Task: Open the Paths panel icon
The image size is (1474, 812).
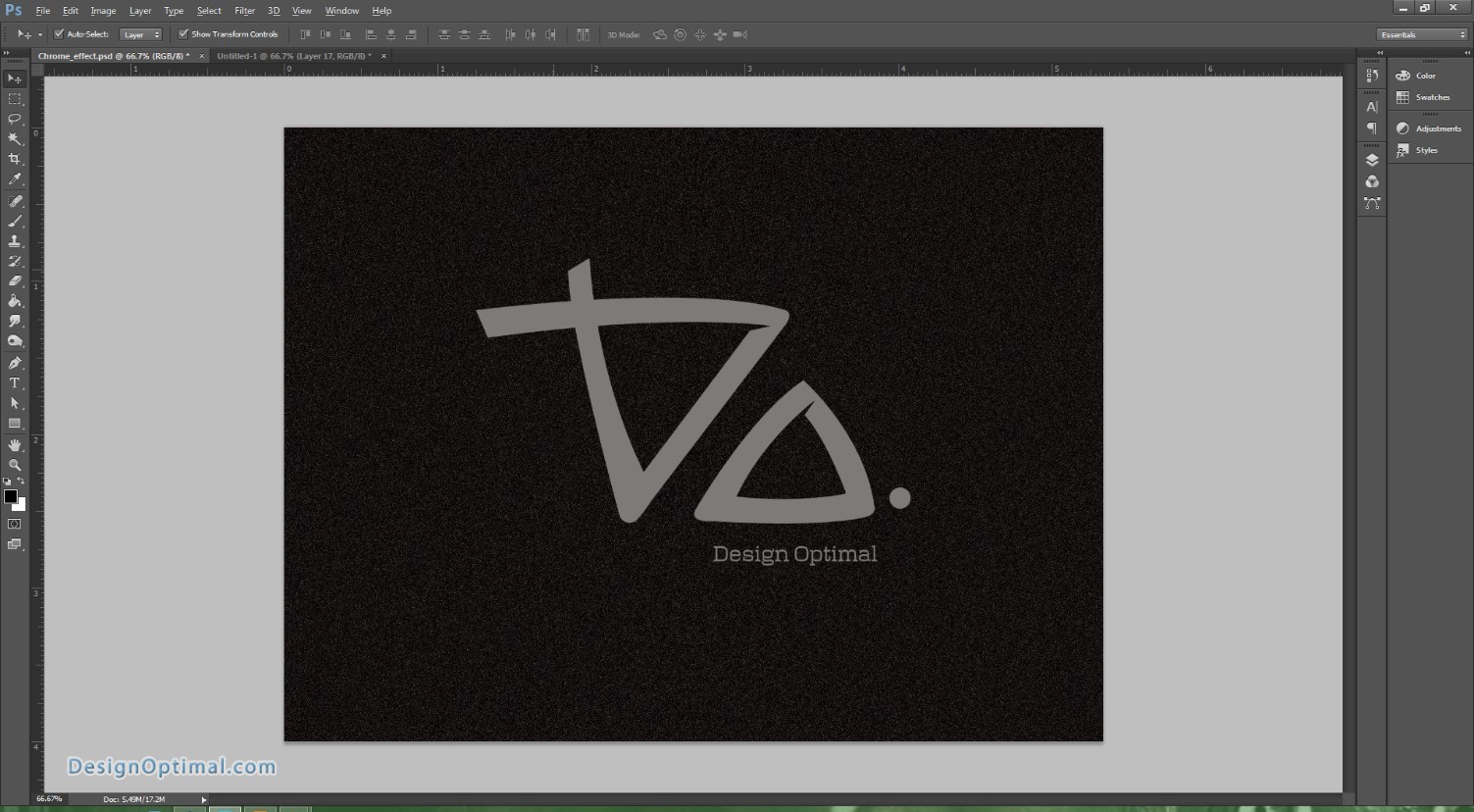Action: 1372,203
